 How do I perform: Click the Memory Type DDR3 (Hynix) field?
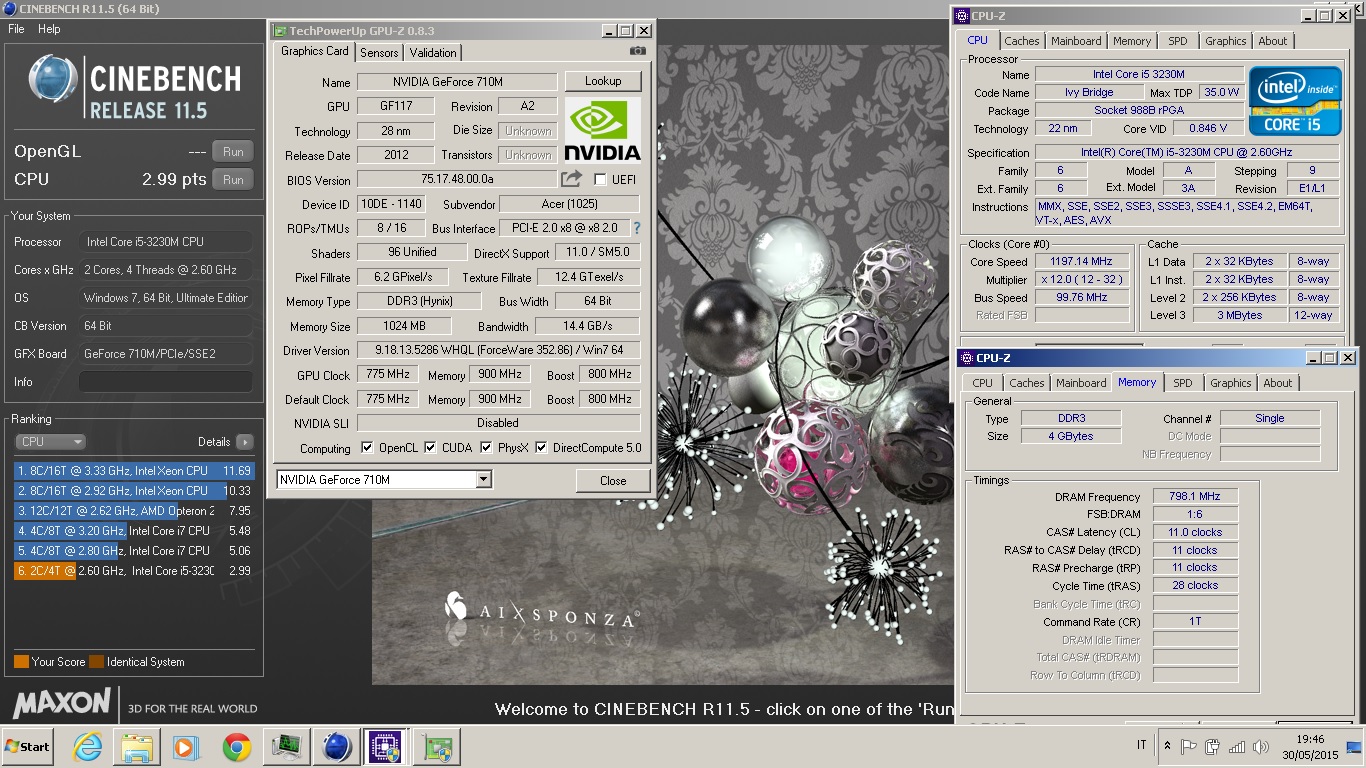click(418, 301)
